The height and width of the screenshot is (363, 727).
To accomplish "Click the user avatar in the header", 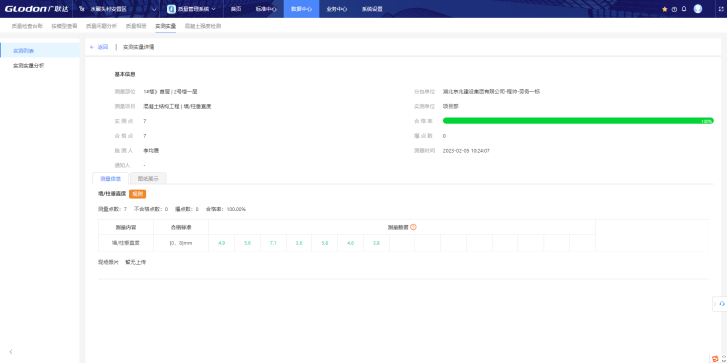I will [x=698, y=9].
